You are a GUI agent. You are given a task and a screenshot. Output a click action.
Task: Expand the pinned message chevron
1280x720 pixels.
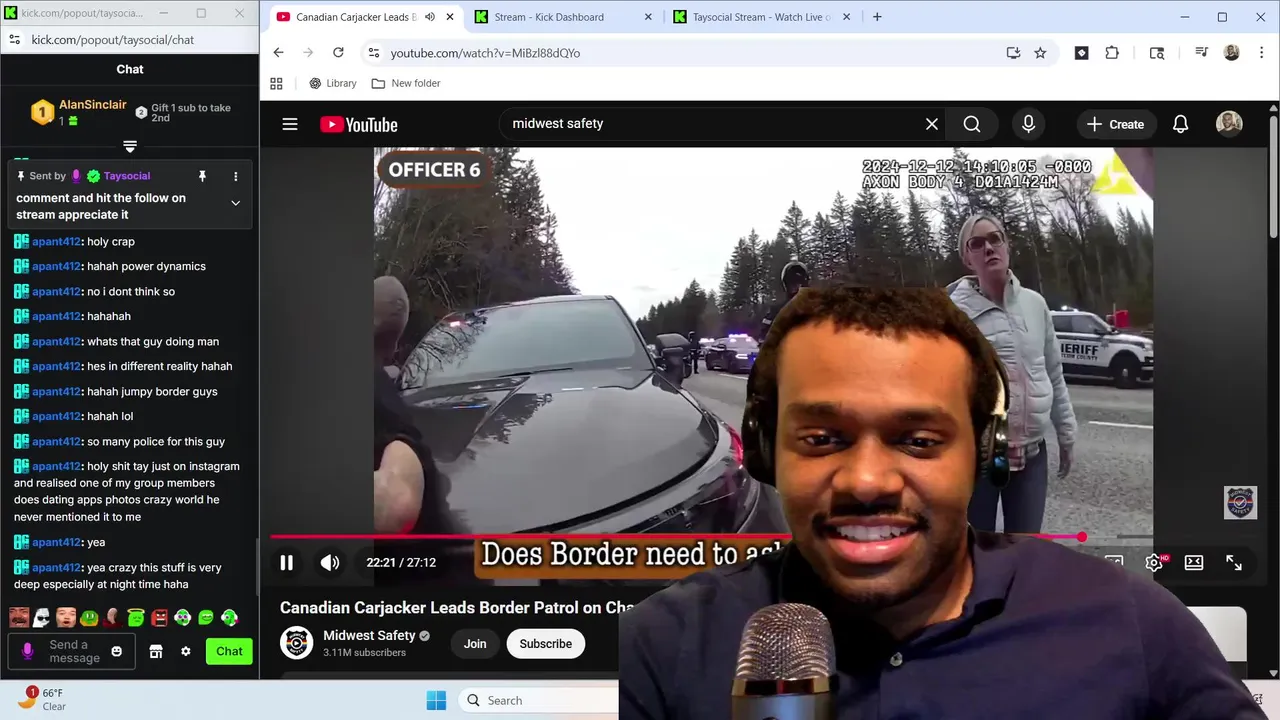(236, 203)
